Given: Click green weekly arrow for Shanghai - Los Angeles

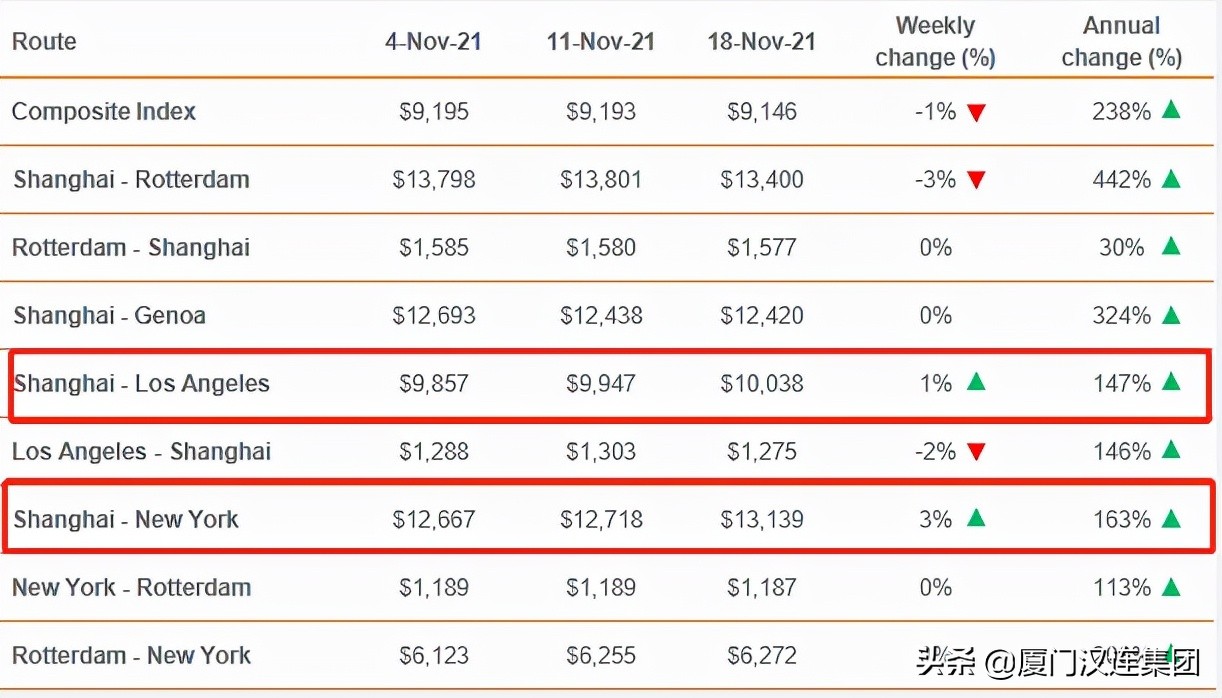Looking at the screenshot, I should coord(976,382).
